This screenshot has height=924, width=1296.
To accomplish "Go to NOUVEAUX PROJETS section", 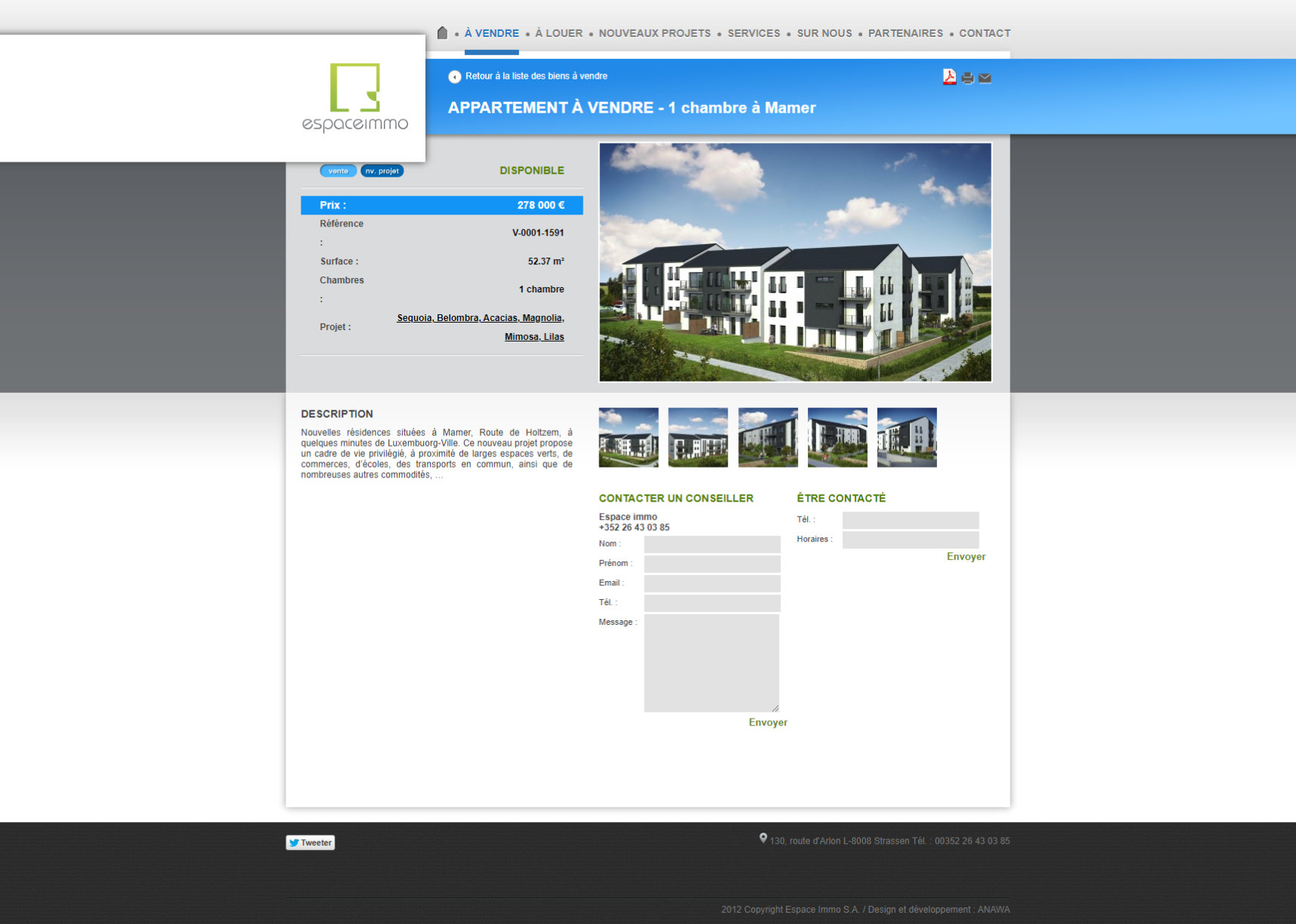I will coord(654,33).
